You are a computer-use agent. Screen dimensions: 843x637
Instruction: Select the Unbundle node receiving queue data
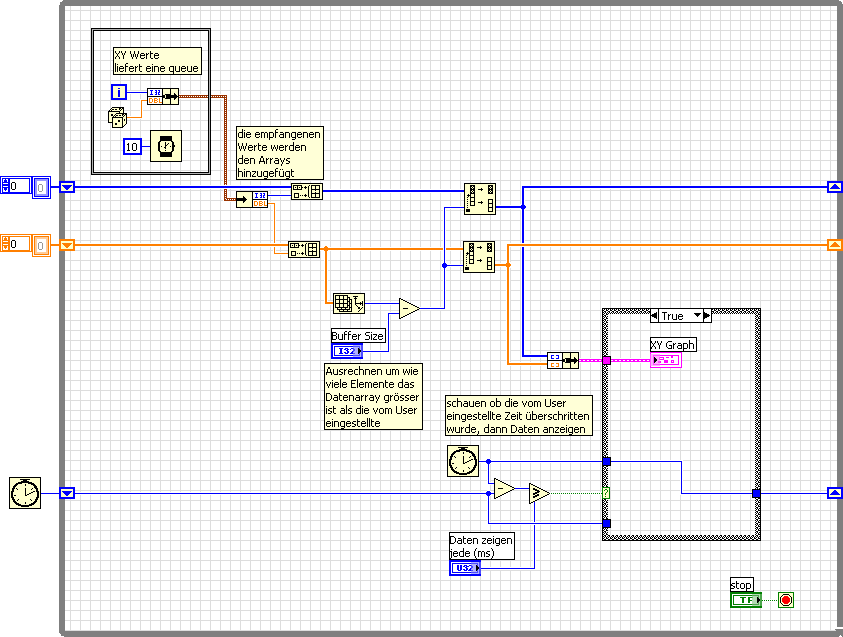[252, 199]
